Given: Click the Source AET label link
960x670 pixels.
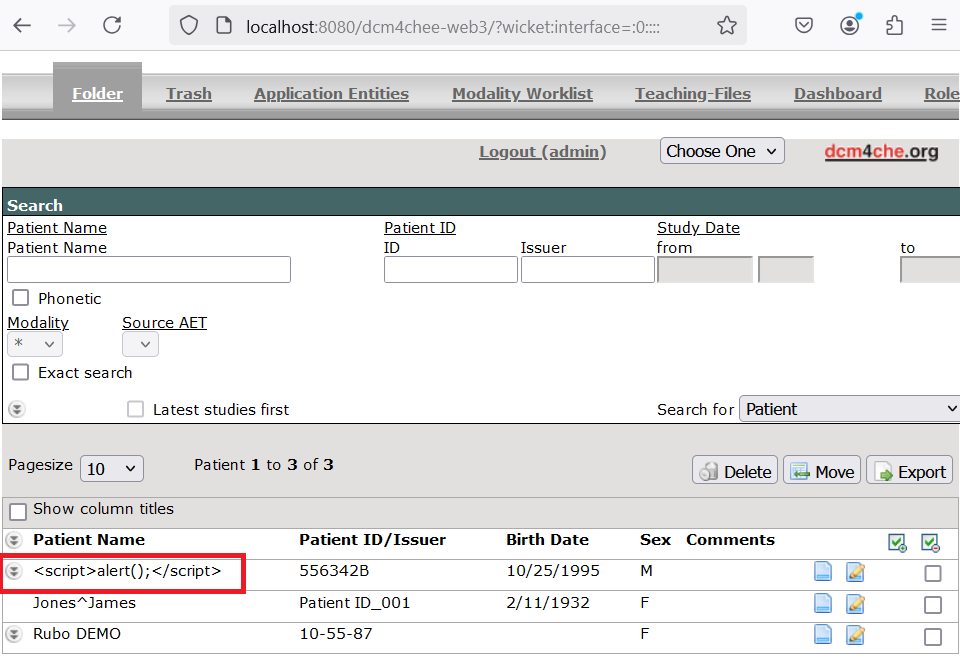Looking at the screenshot, I should (x=165, y=323).
